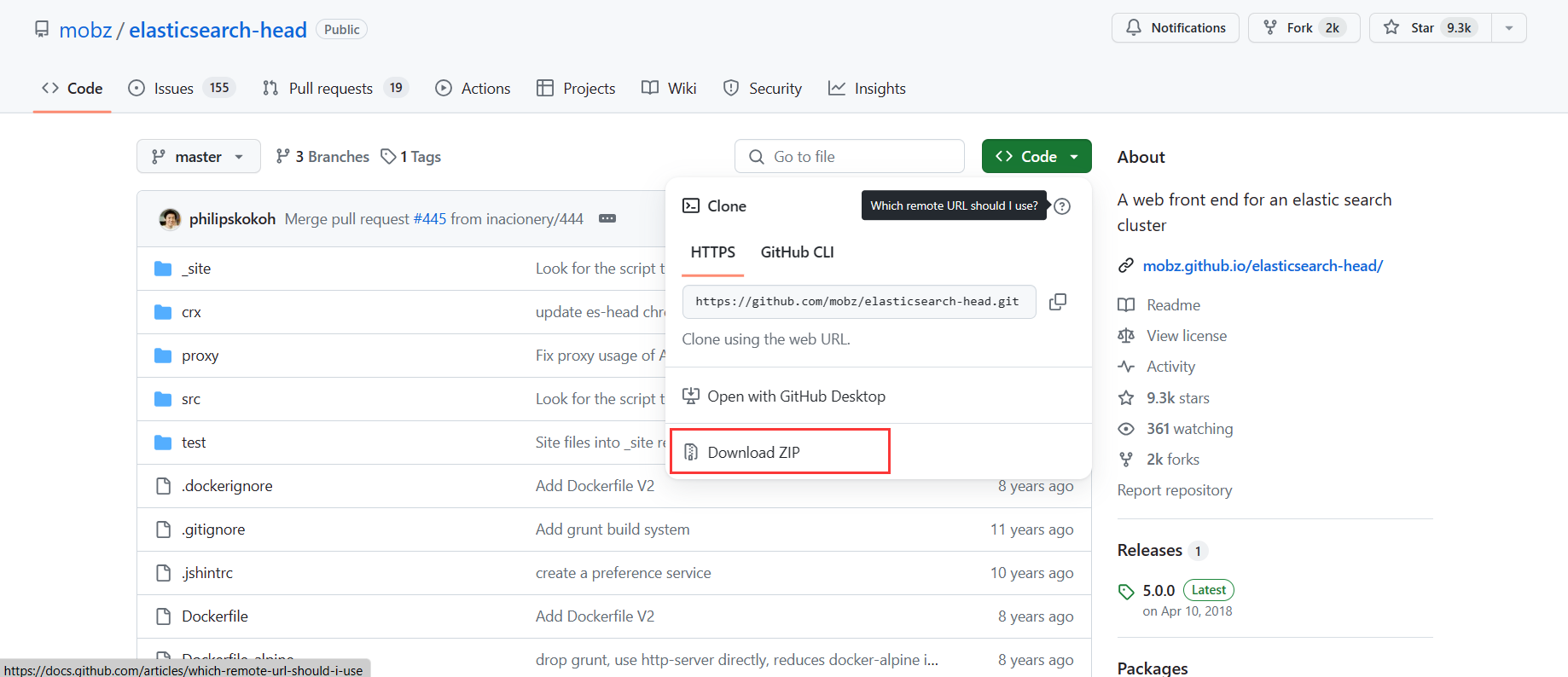Open the Insights tab
Viewport: 1568px width, 677px height.
coord(867,89)
